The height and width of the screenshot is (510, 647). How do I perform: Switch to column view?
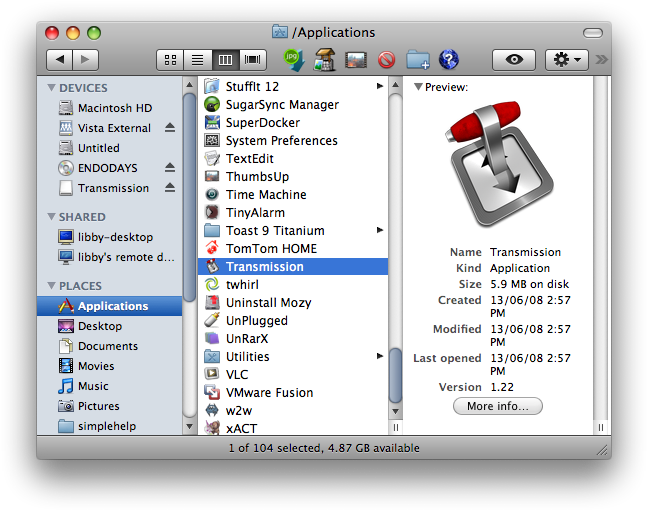225,60
